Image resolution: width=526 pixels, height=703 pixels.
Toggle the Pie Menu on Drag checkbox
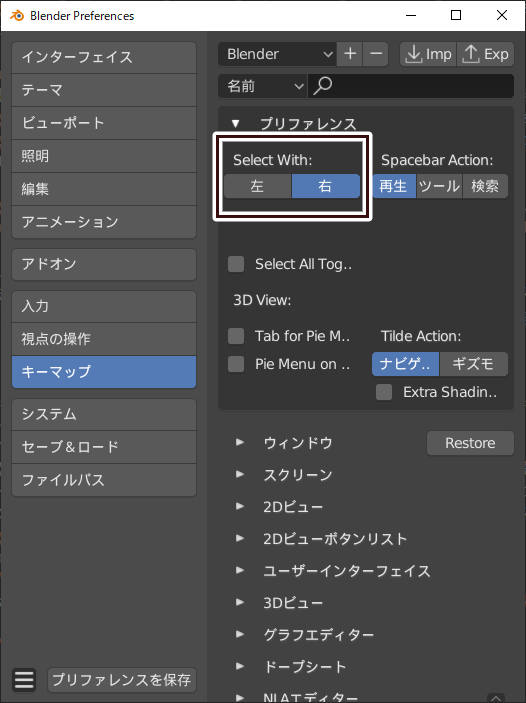point(236,364)
